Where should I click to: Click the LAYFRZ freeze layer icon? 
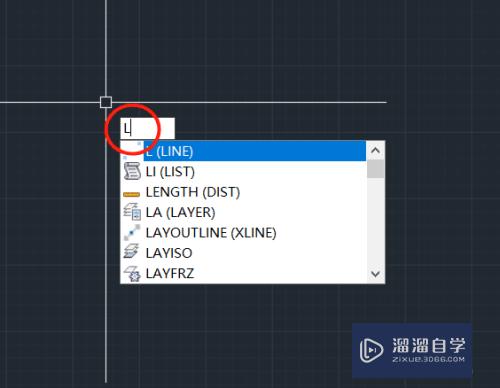(x=132, y=273)
